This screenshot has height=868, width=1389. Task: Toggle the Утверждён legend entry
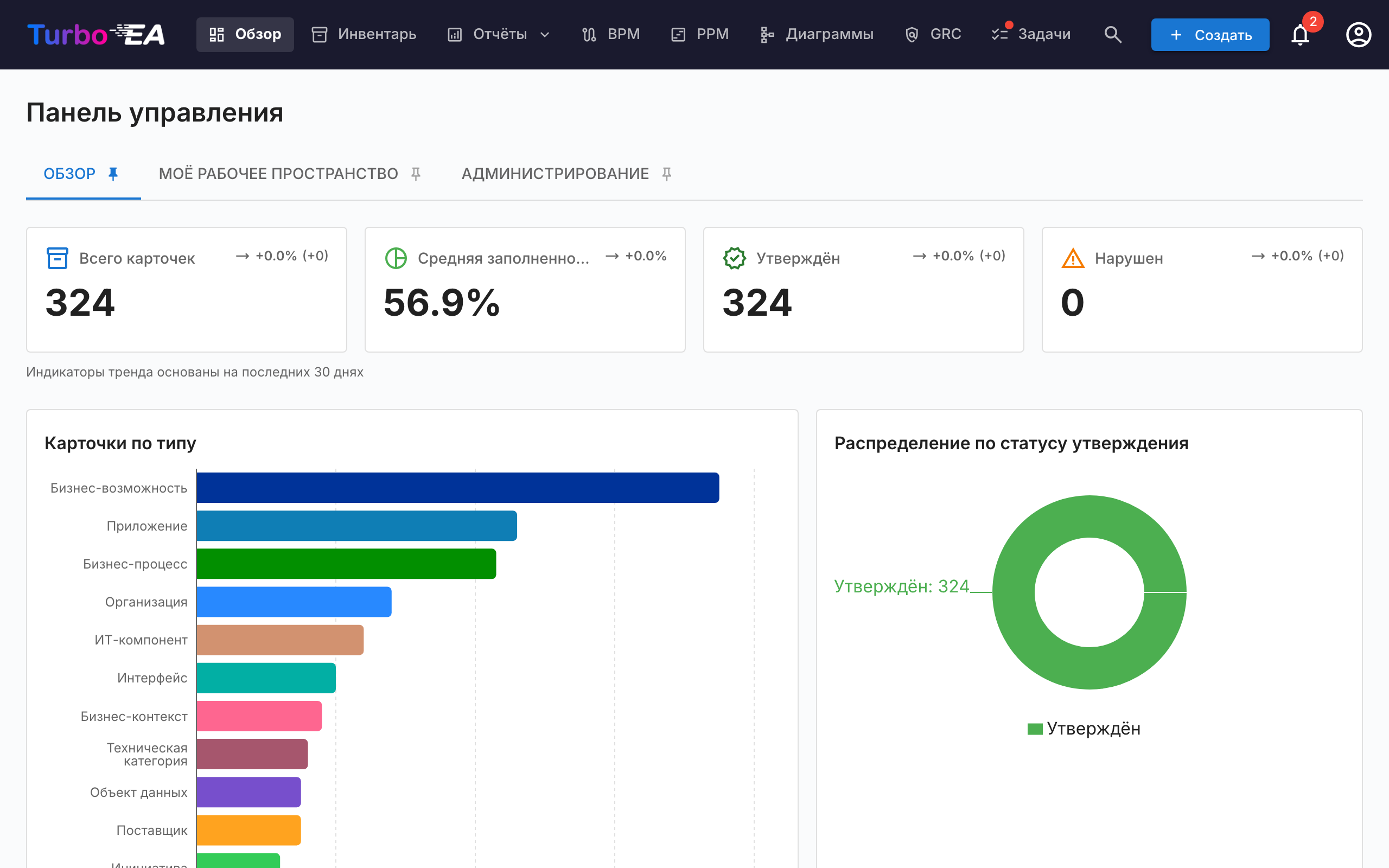point(1084,729)
